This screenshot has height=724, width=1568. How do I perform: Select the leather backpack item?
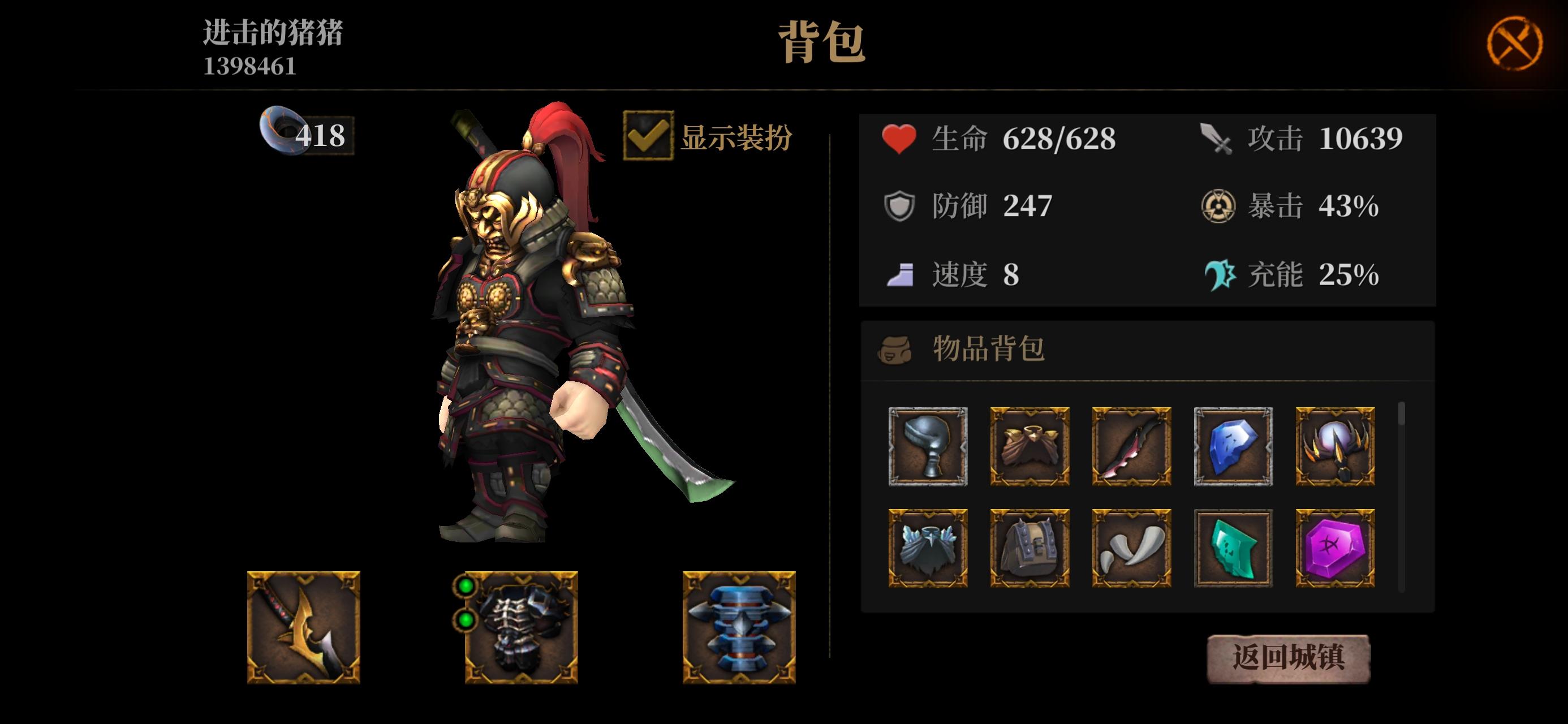[1029, 548]
